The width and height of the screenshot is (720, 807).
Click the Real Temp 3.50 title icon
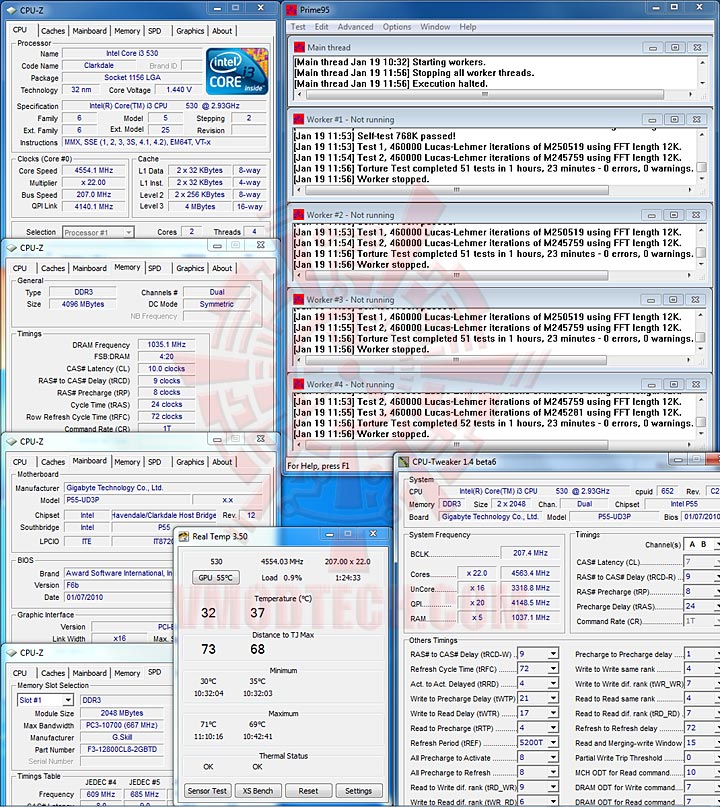(184, 537)
